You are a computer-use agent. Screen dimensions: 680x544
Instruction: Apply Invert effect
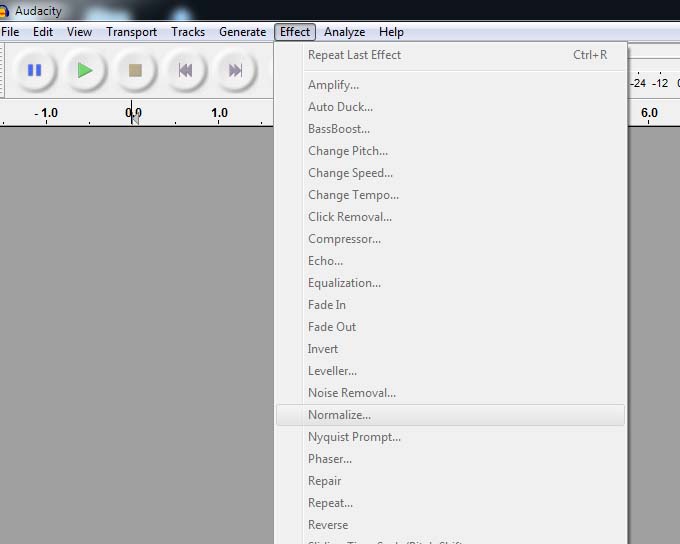[x=451, y=349]
